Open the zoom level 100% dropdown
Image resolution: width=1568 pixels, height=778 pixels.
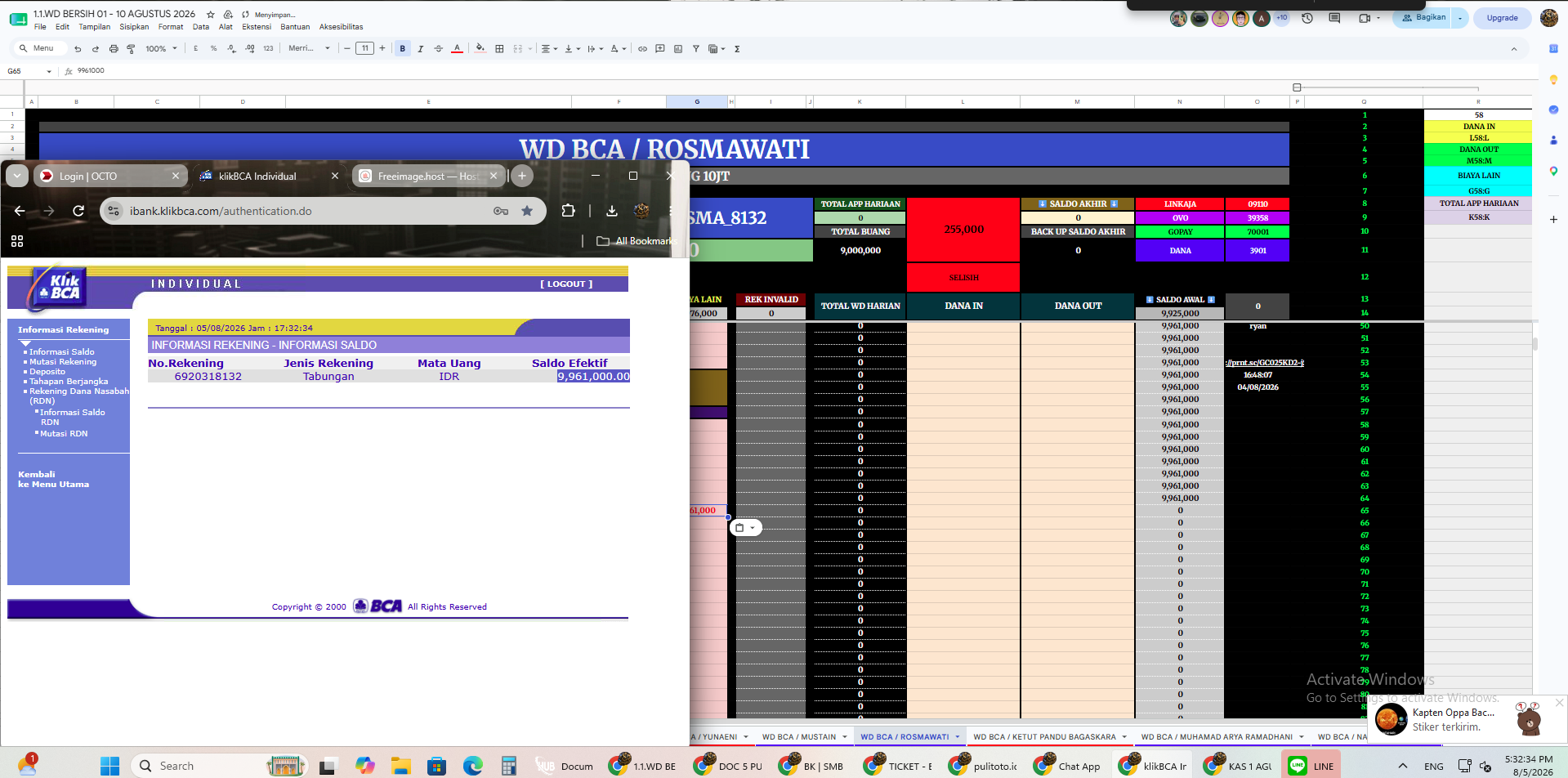161,49
